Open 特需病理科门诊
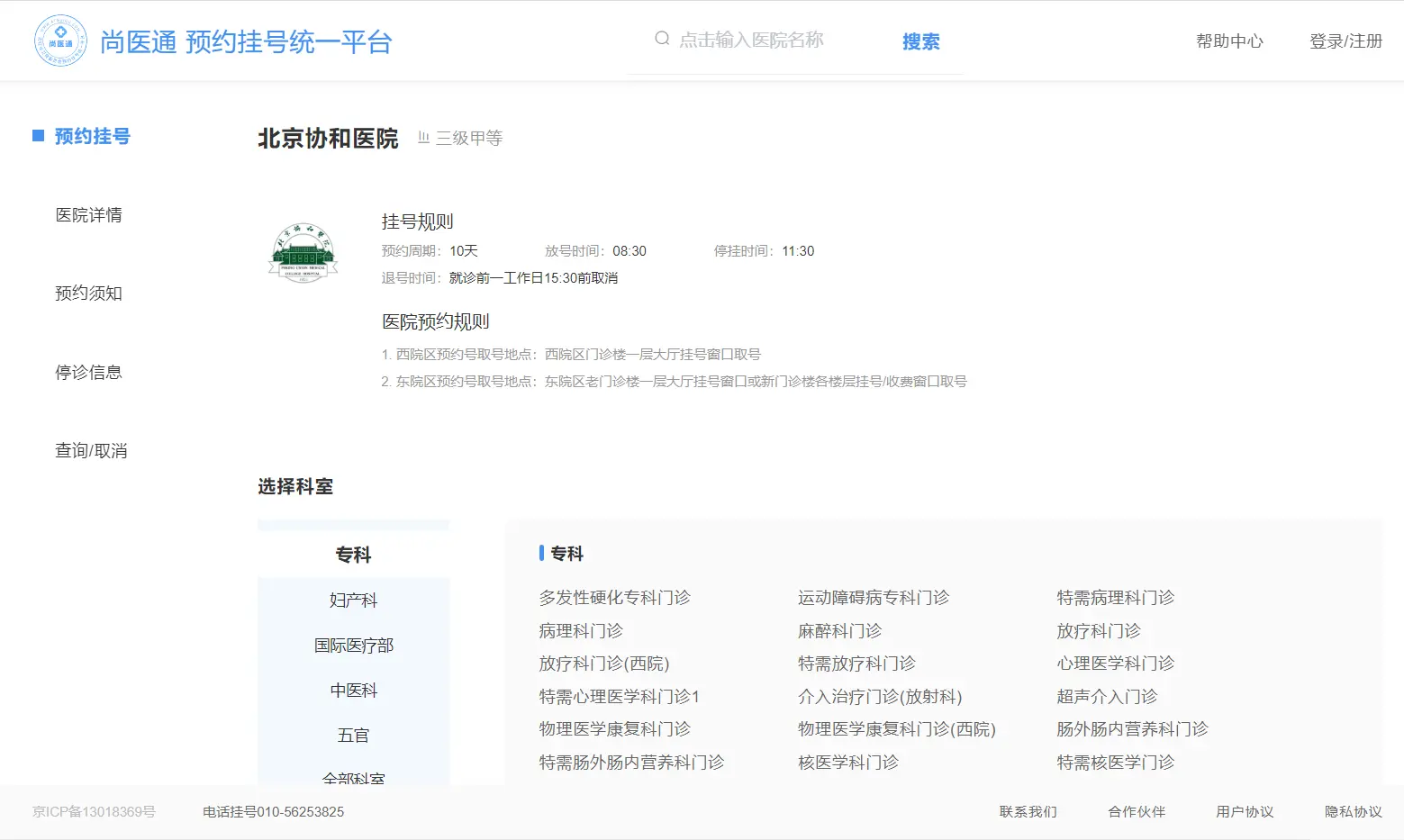The height and width of the screenshot is (840, 1404). coord(1116,598)
